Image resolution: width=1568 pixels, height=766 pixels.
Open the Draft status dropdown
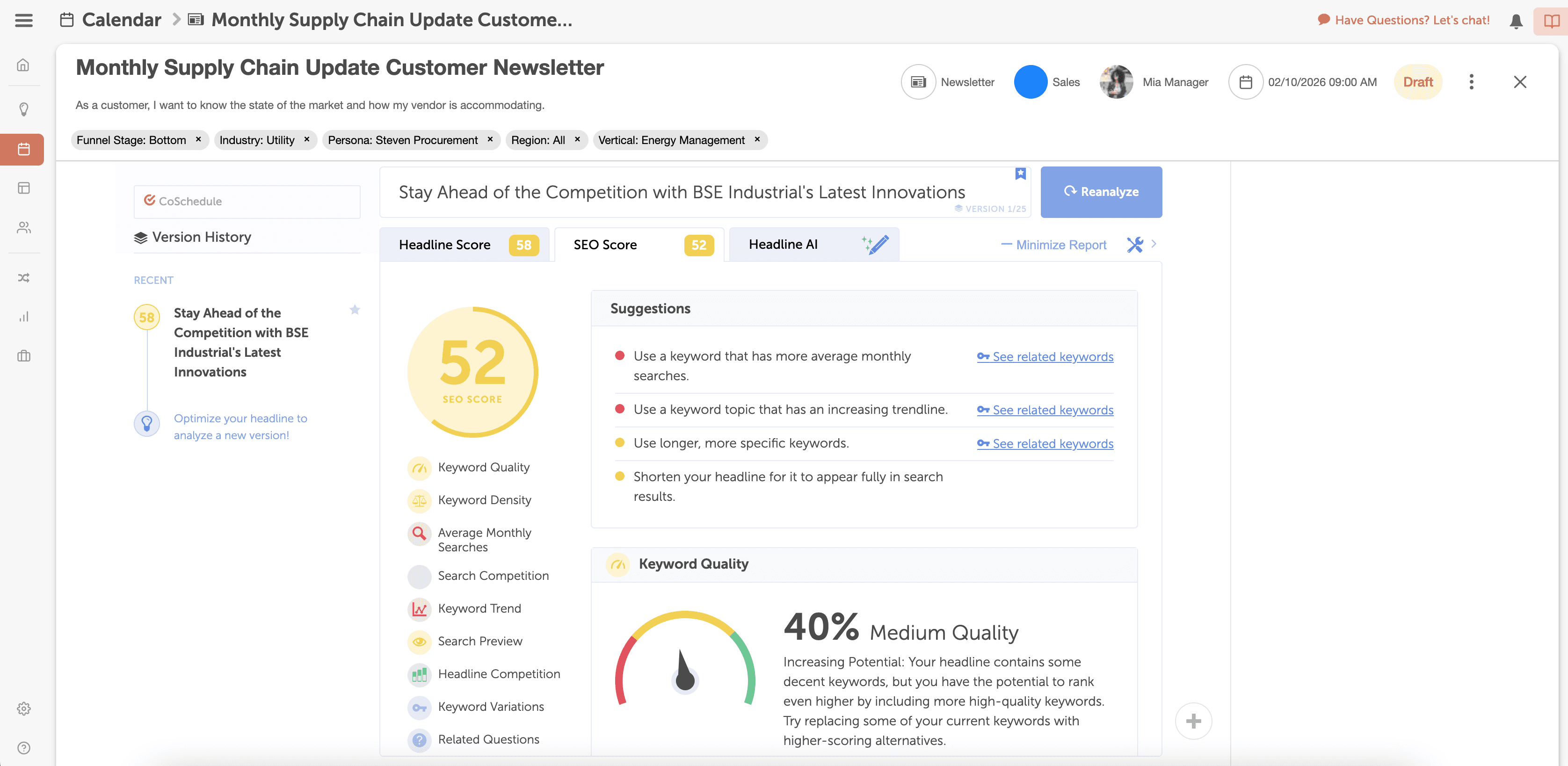(1418, 82)
